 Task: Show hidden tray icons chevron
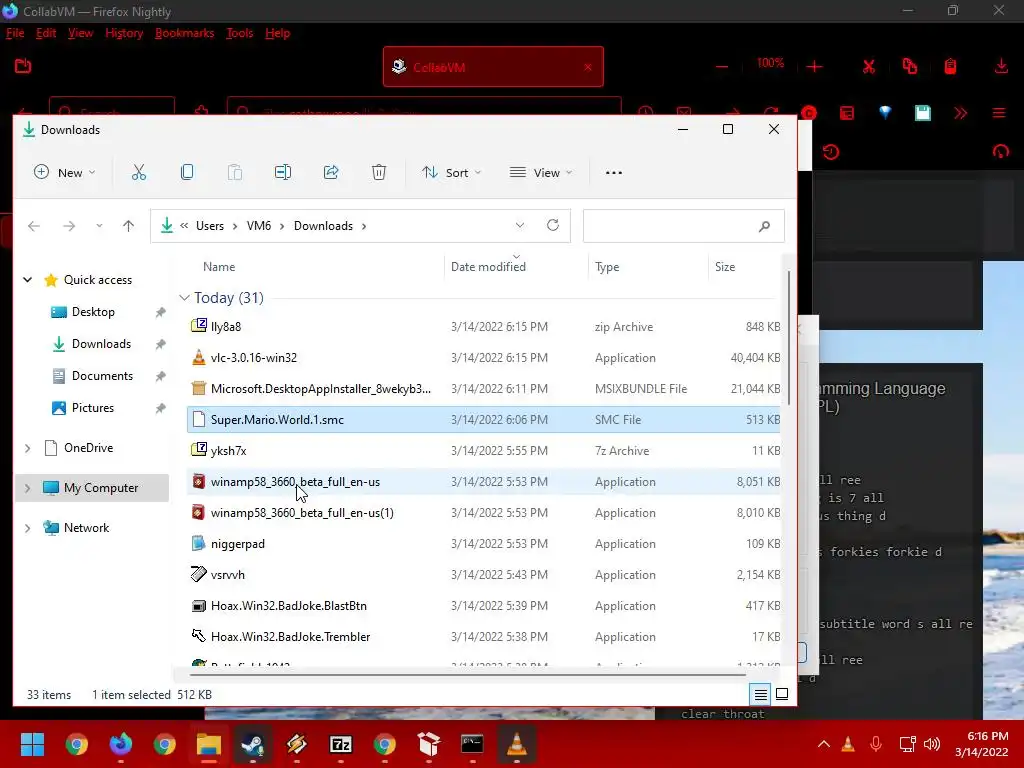[x=824, y=744]
